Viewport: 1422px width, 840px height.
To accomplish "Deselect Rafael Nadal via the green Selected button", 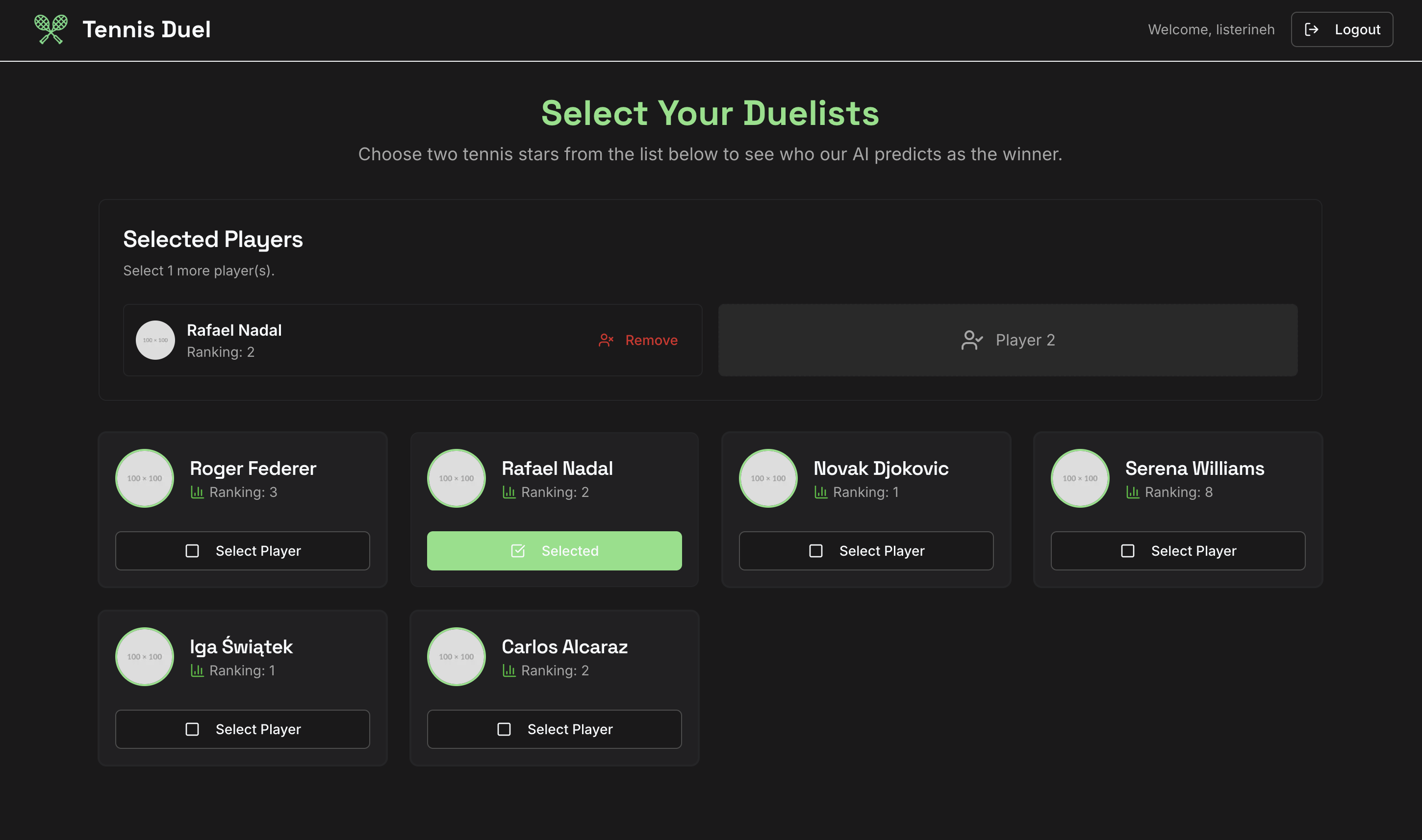I will click(555, 551).
